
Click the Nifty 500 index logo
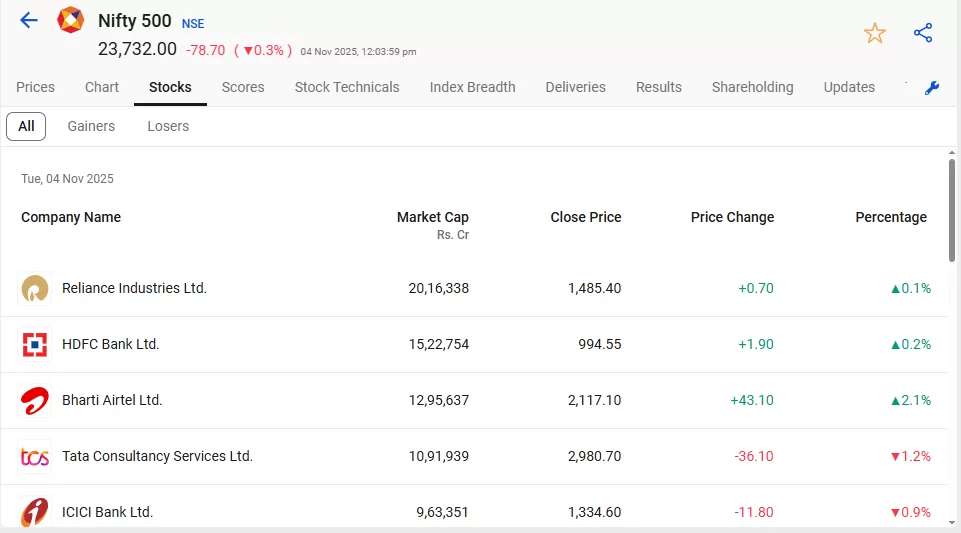[70, 20]
